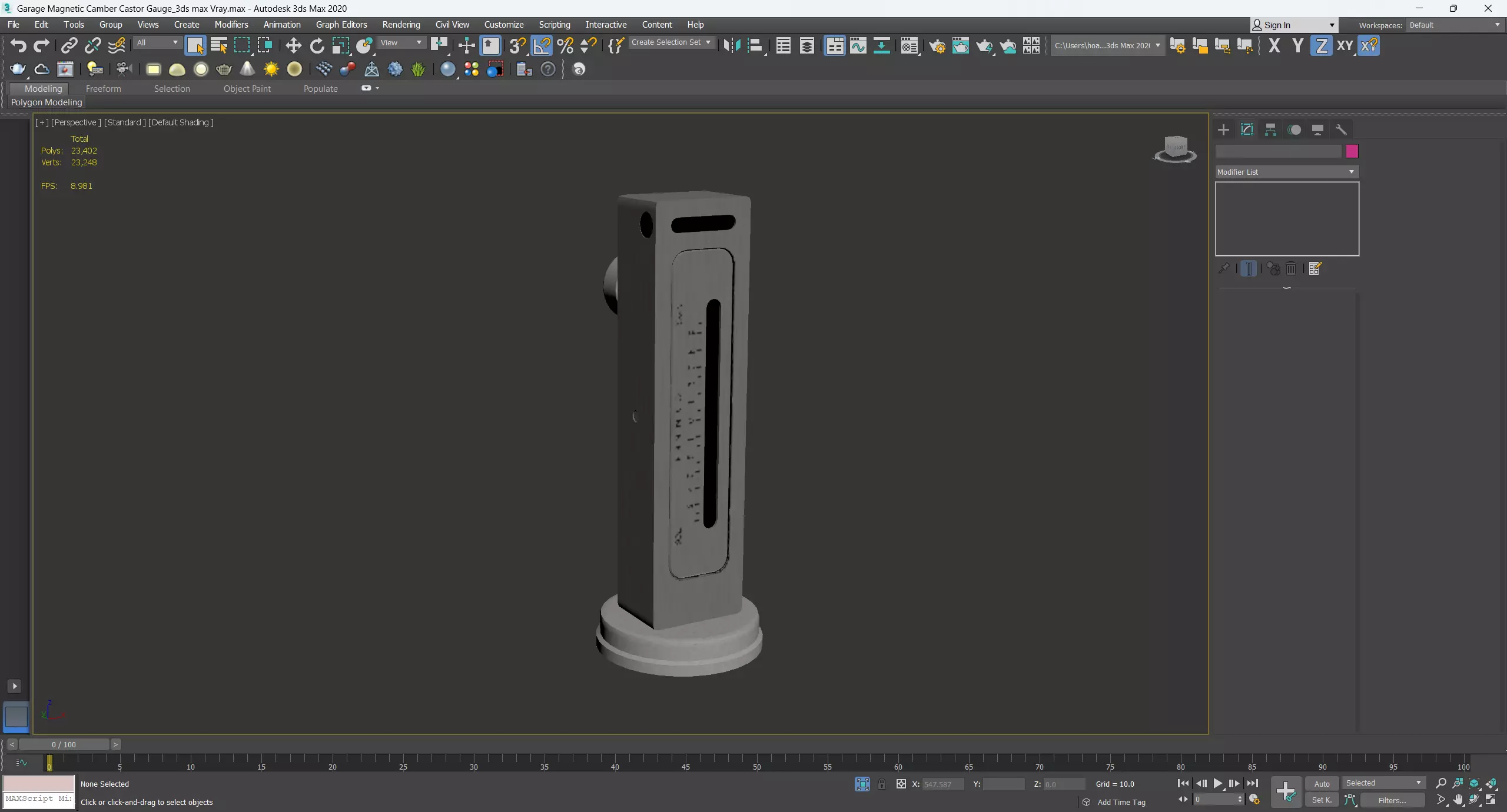Open the Motion command panel tab
This screenshot has width=1507, height=812.
1294,129
